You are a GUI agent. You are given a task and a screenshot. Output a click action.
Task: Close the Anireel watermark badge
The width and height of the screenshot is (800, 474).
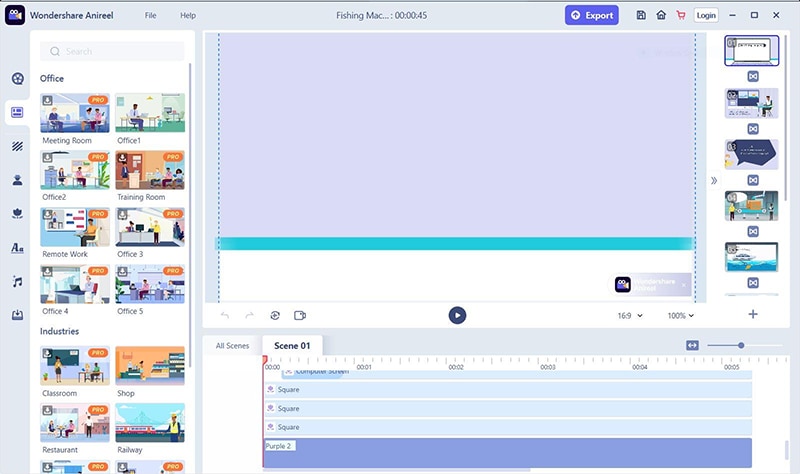684,285
